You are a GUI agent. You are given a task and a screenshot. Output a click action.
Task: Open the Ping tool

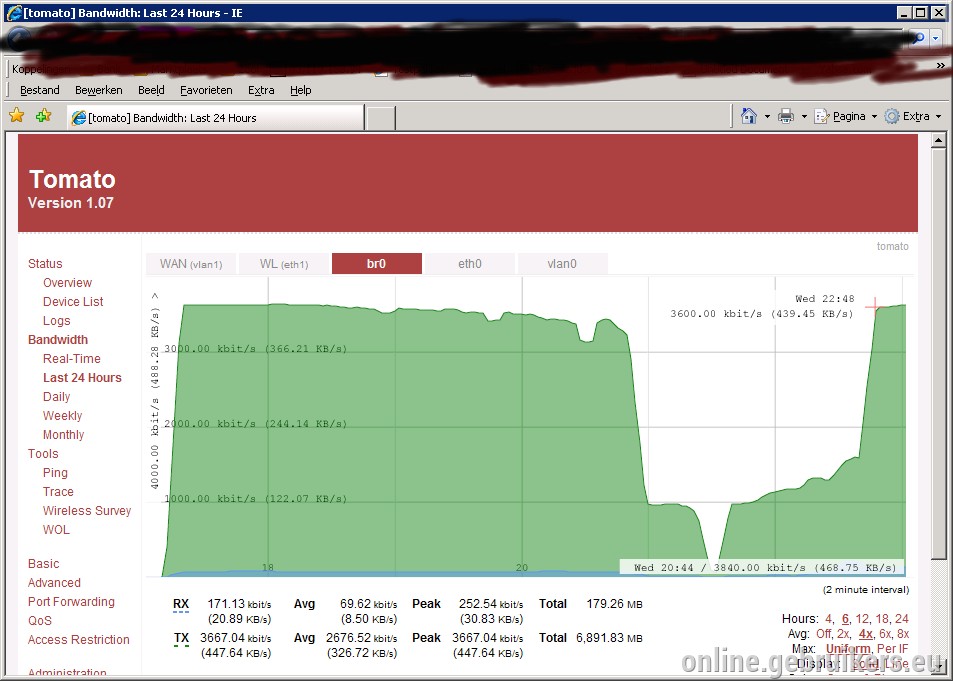(55, 472)
